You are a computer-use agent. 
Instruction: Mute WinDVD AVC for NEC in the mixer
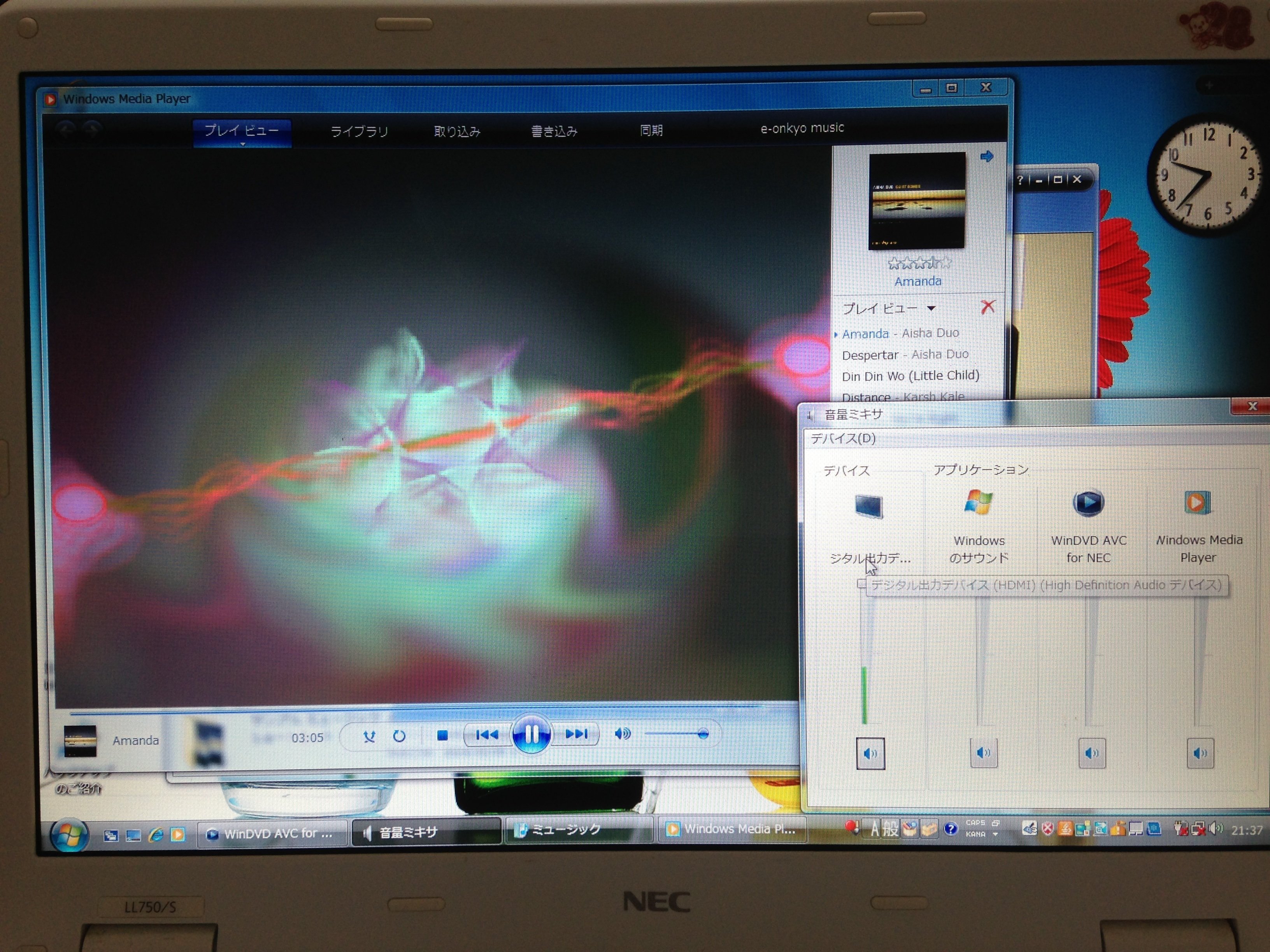click(1092, 753)
